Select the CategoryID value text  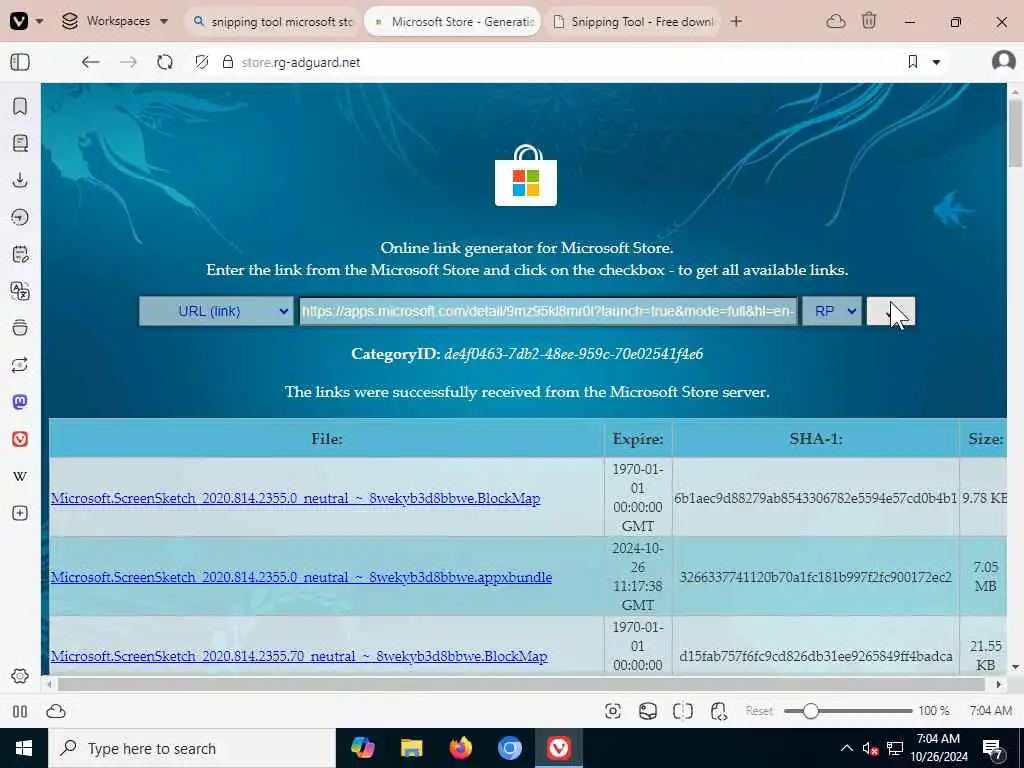coord(573,354)
